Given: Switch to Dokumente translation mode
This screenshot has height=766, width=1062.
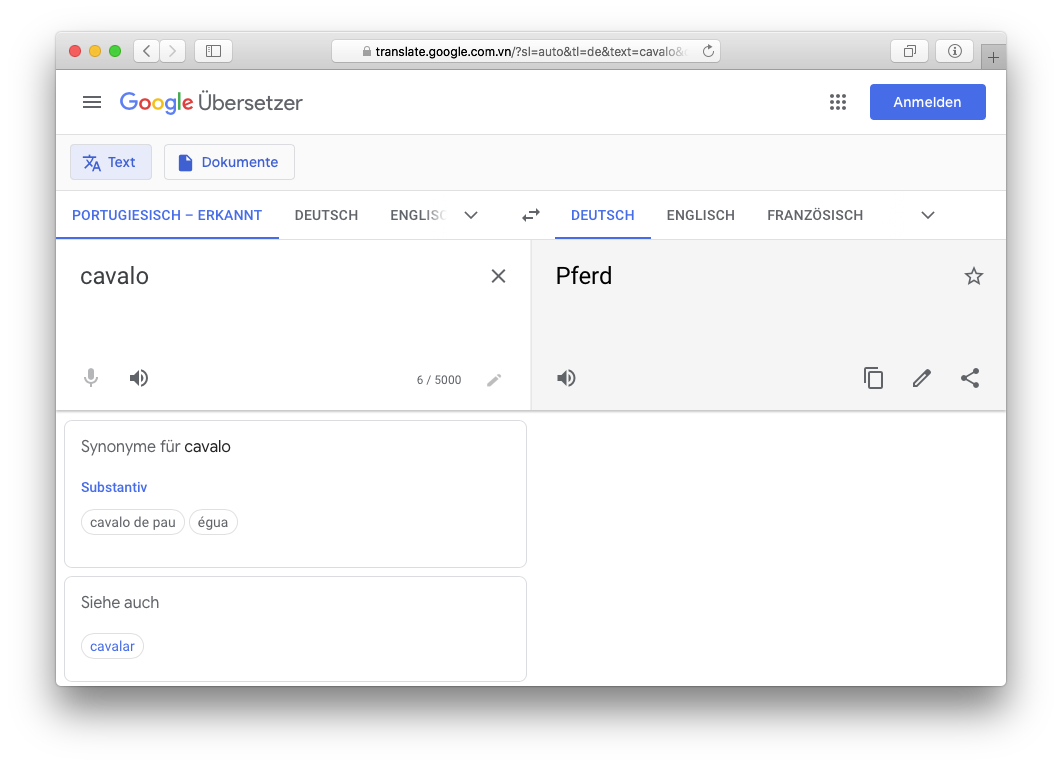Looking at the screenshot, I should [x=229, y=162].
